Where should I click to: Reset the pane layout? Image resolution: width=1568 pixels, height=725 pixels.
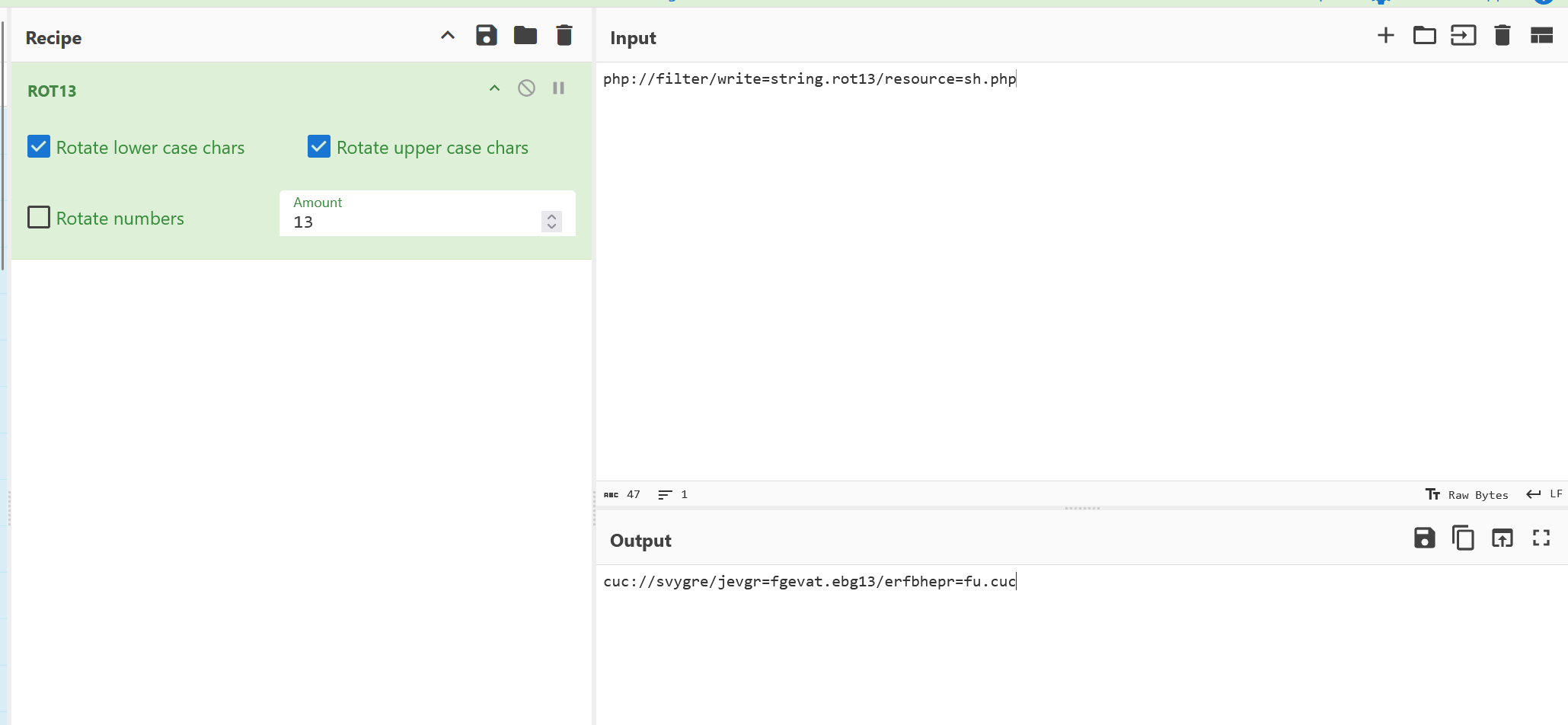(1541, 36)
